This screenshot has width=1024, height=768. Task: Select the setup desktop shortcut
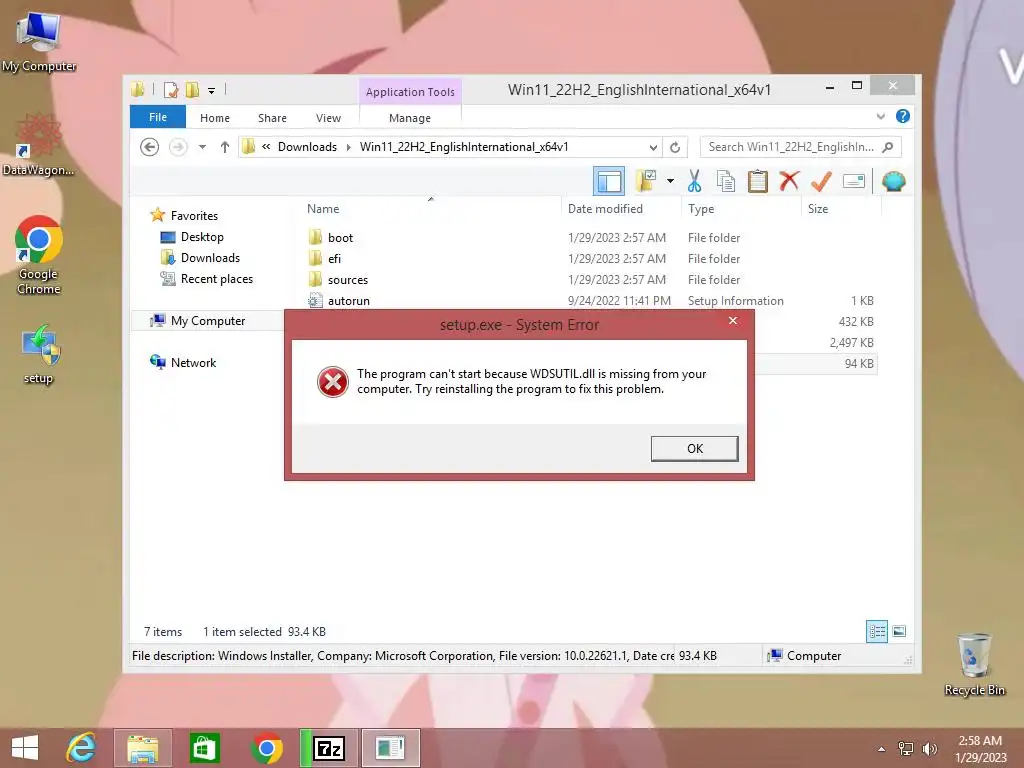pyautogui.click(x=38, y=354)
